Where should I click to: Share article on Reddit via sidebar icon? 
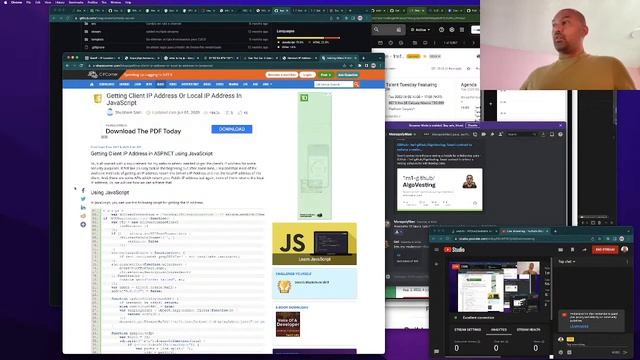tap(83, 216)
